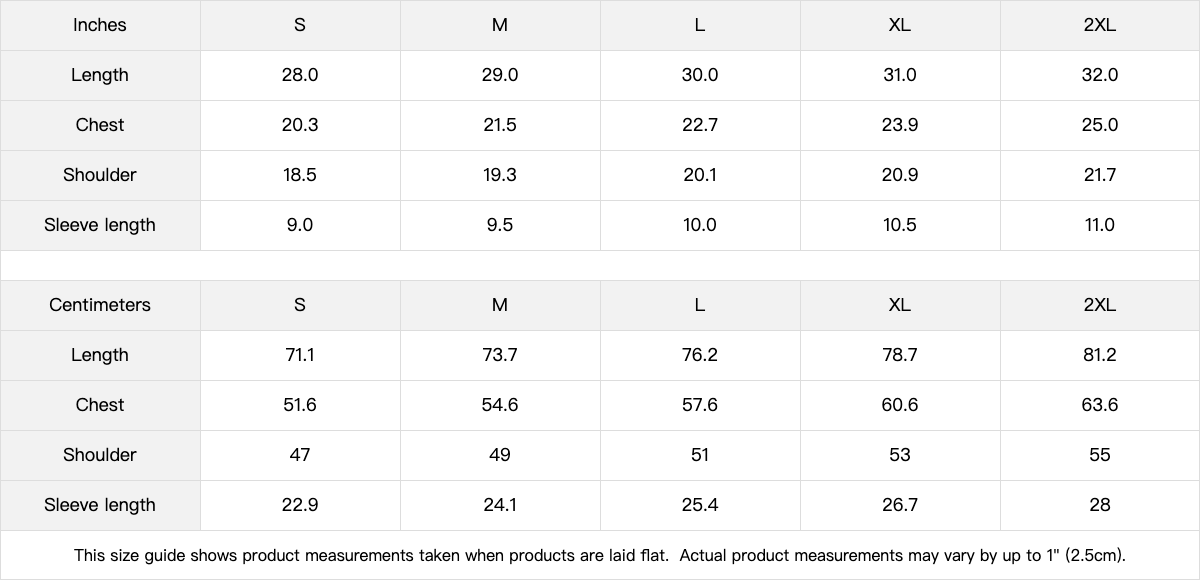1200x580 pixels.
Task: Click the Centimeters table header cell
Action: [100, 305]
